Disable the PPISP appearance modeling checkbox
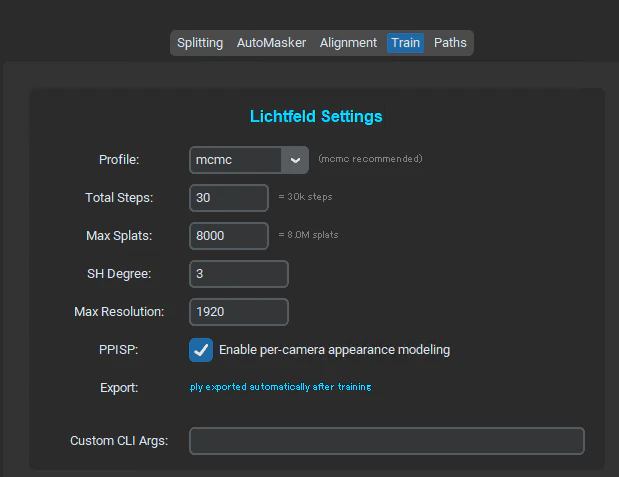This screenshot has width=619, height=477. [201, 350]
